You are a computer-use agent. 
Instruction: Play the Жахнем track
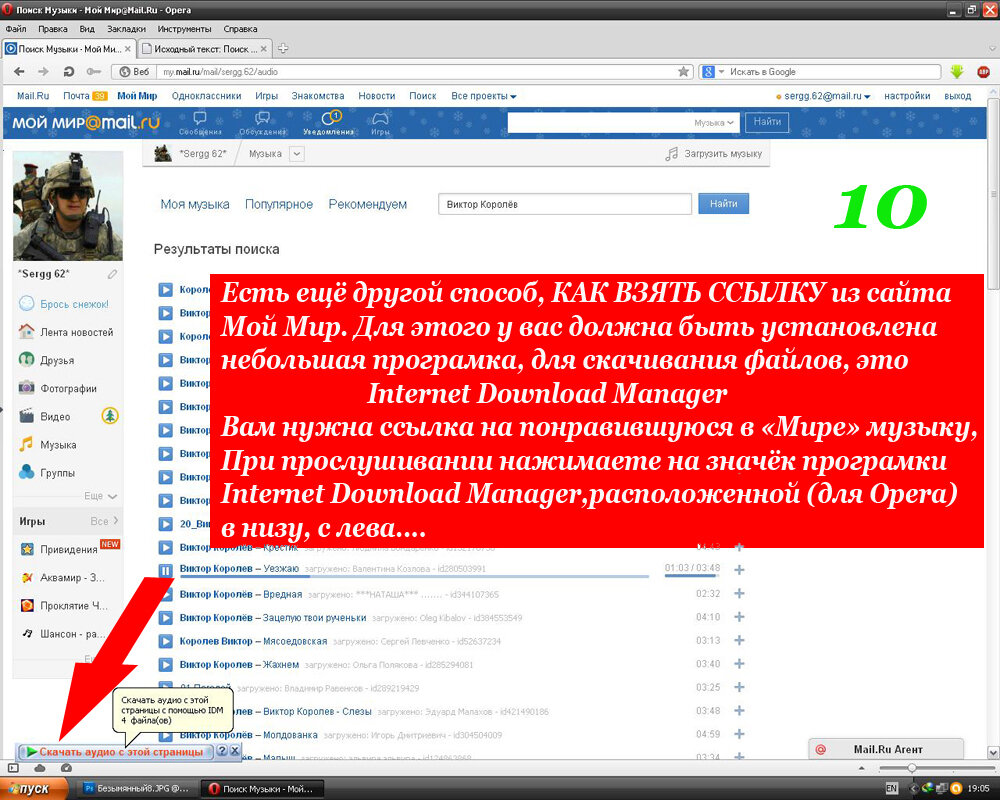(x=166, y=665)
